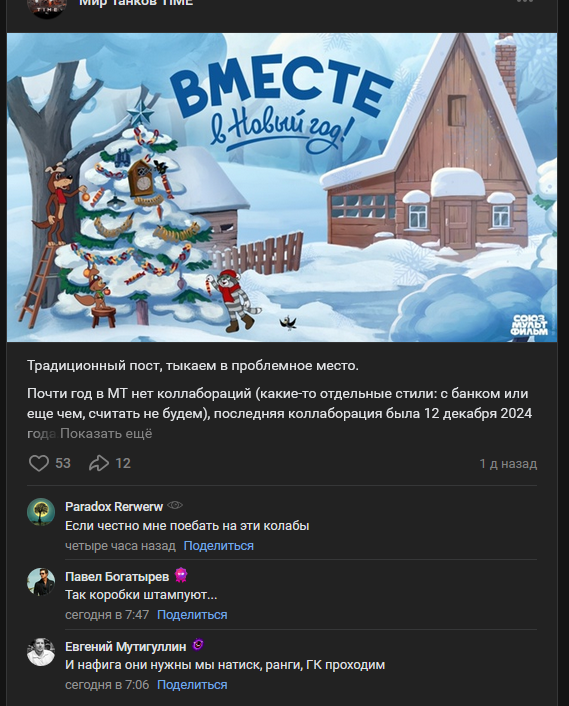
Task: Open the three-dot post options menu
Action: pos(525,1)
